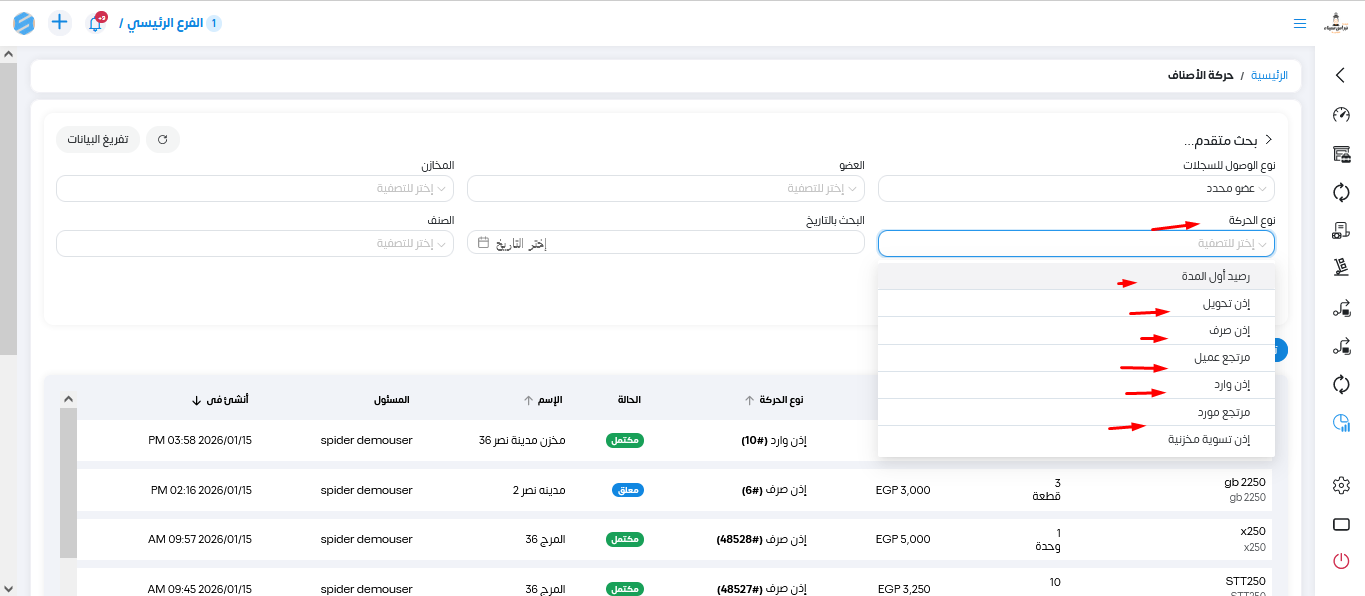1365x596 pixels.
Task: Click the hamburger menu icon in header
Action: tap(1299, 23)
